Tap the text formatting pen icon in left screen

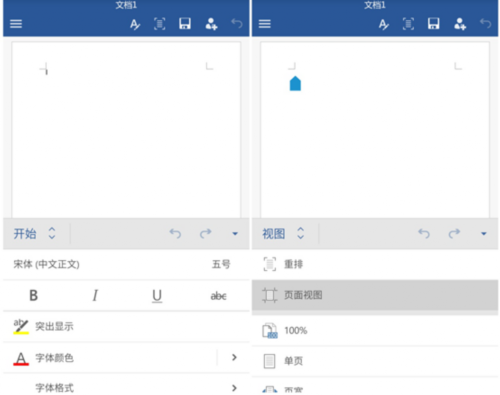[135, 24]
